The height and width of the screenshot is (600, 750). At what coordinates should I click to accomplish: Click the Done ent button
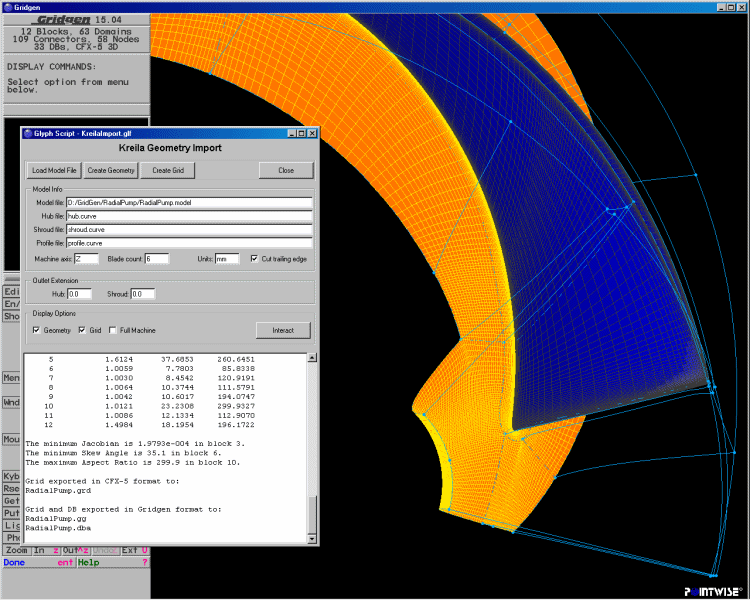[x=38, y=563]
